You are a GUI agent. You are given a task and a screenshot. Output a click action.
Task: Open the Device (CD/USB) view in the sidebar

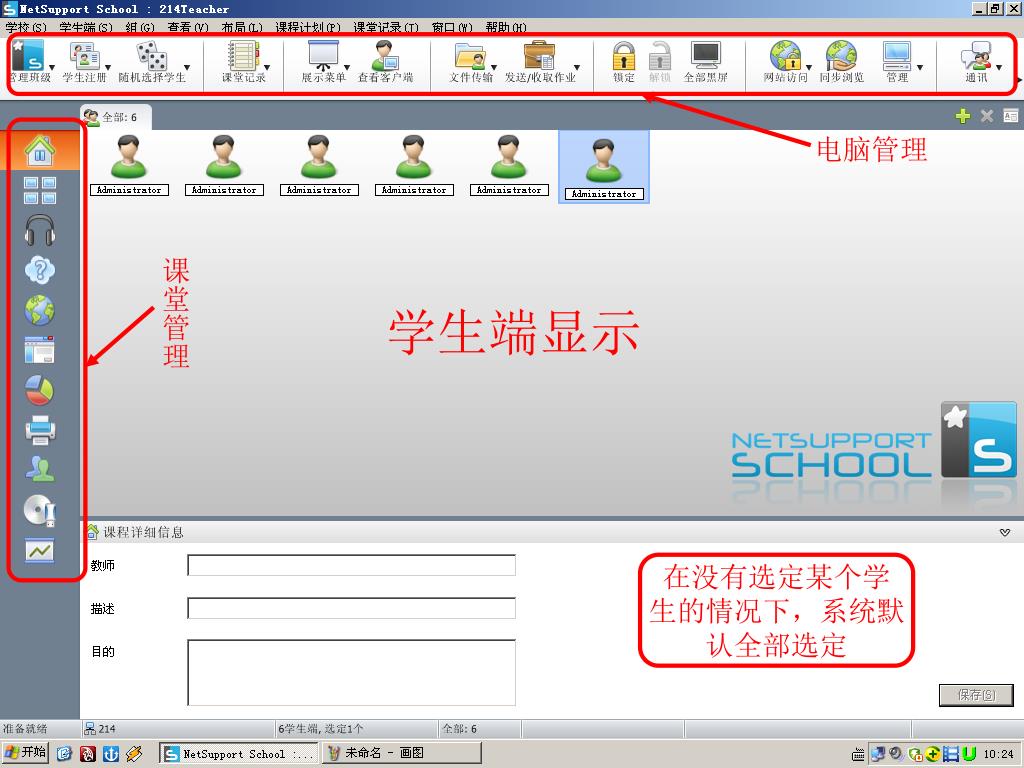point(40,510)
